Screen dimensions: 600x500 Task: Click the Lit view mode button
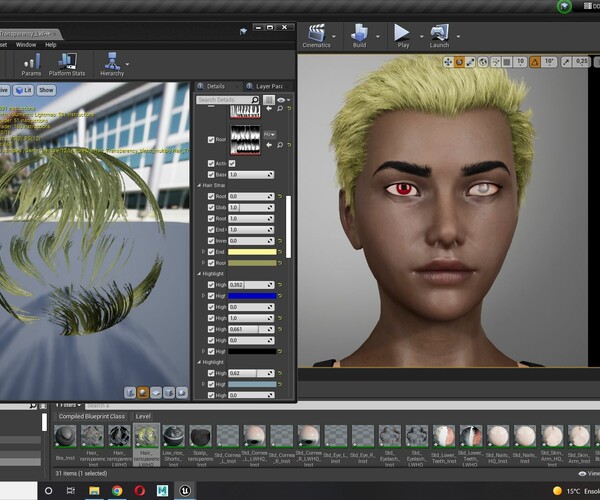(24, 90)
